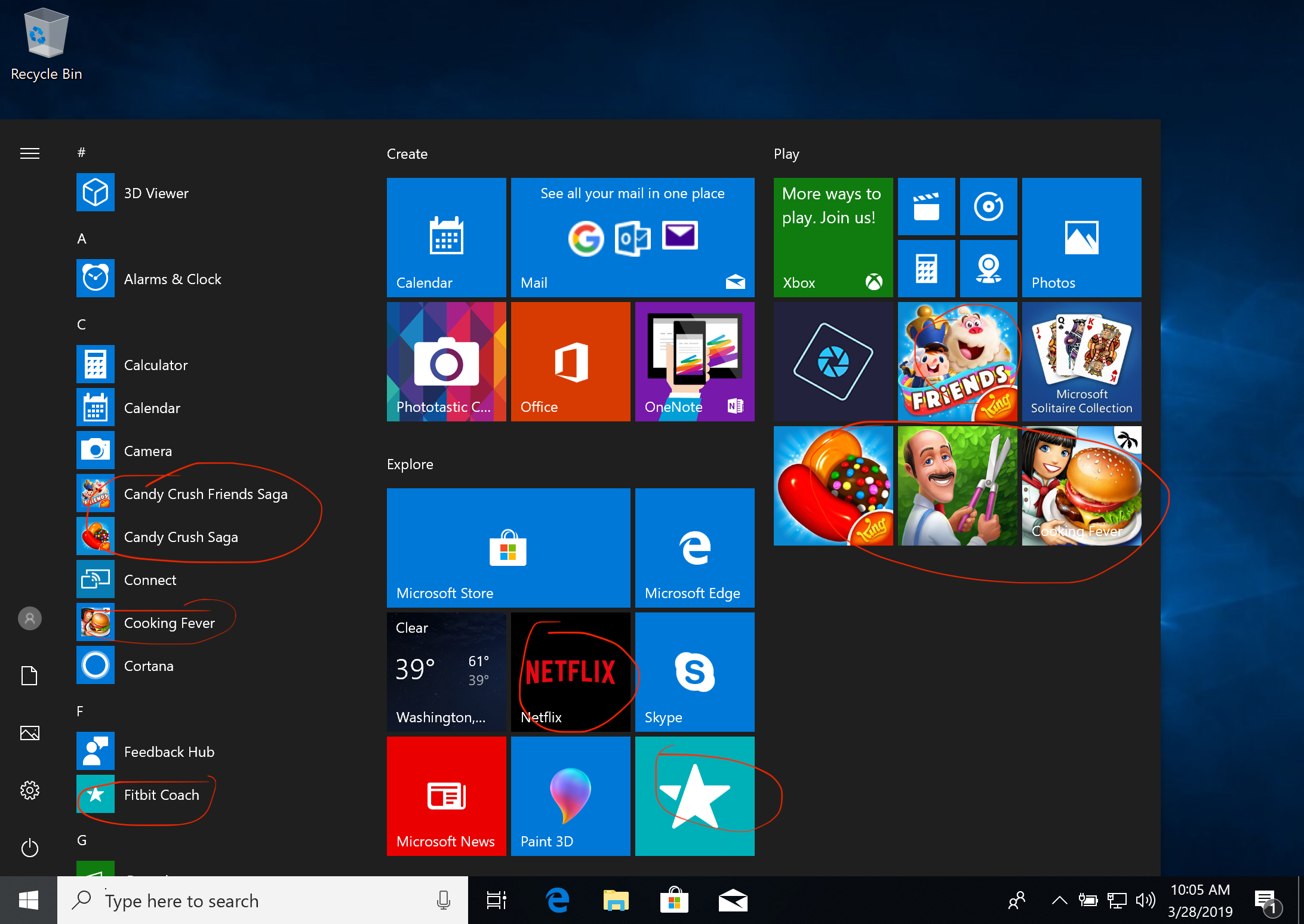Click the Movies & TV small tile
1304x924 pixels.
[x=926, y=207]
